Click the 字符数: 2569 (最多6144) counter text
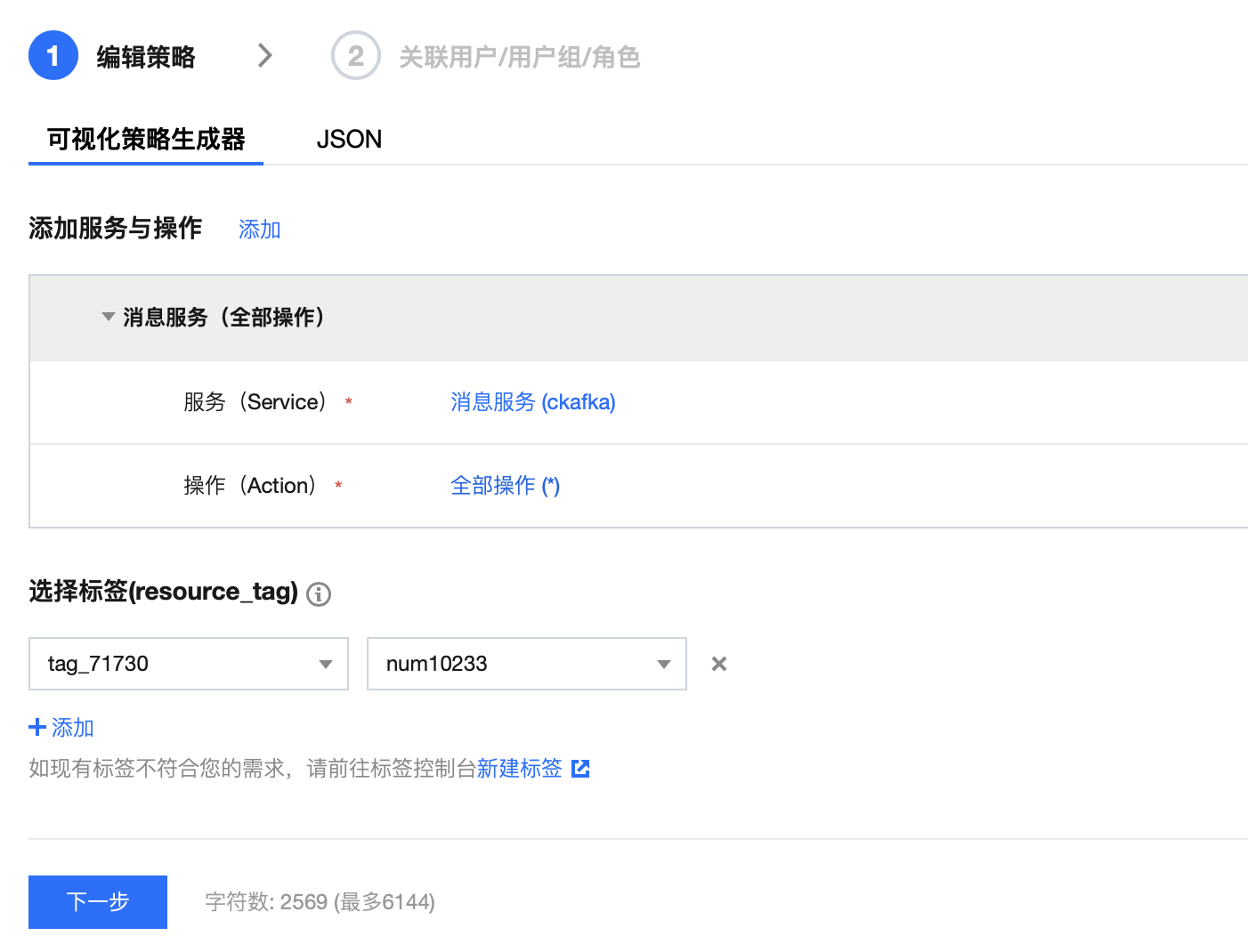The width and height of the screenshot is (1248, 952). coord(320,902)
